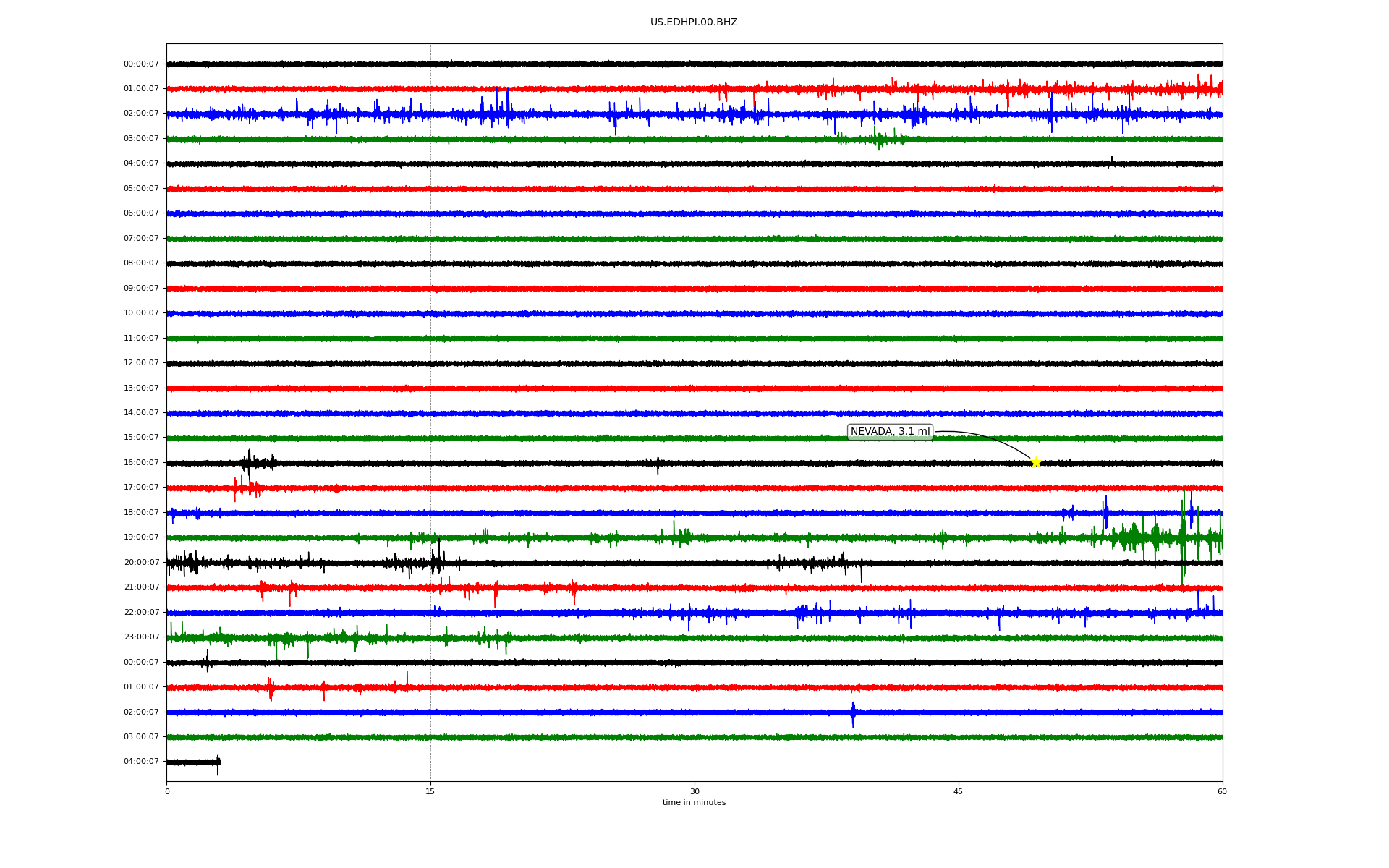The height and width of the screenshot is (868, 1389).
Task: Click the 08:00:07 row label
Action: [x=141, y=263]
